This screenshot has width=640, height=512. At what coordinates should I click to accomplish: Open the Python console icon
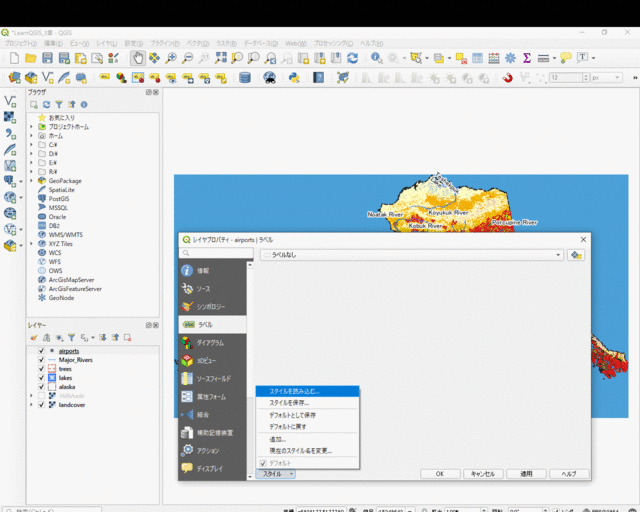pos(294,78)
